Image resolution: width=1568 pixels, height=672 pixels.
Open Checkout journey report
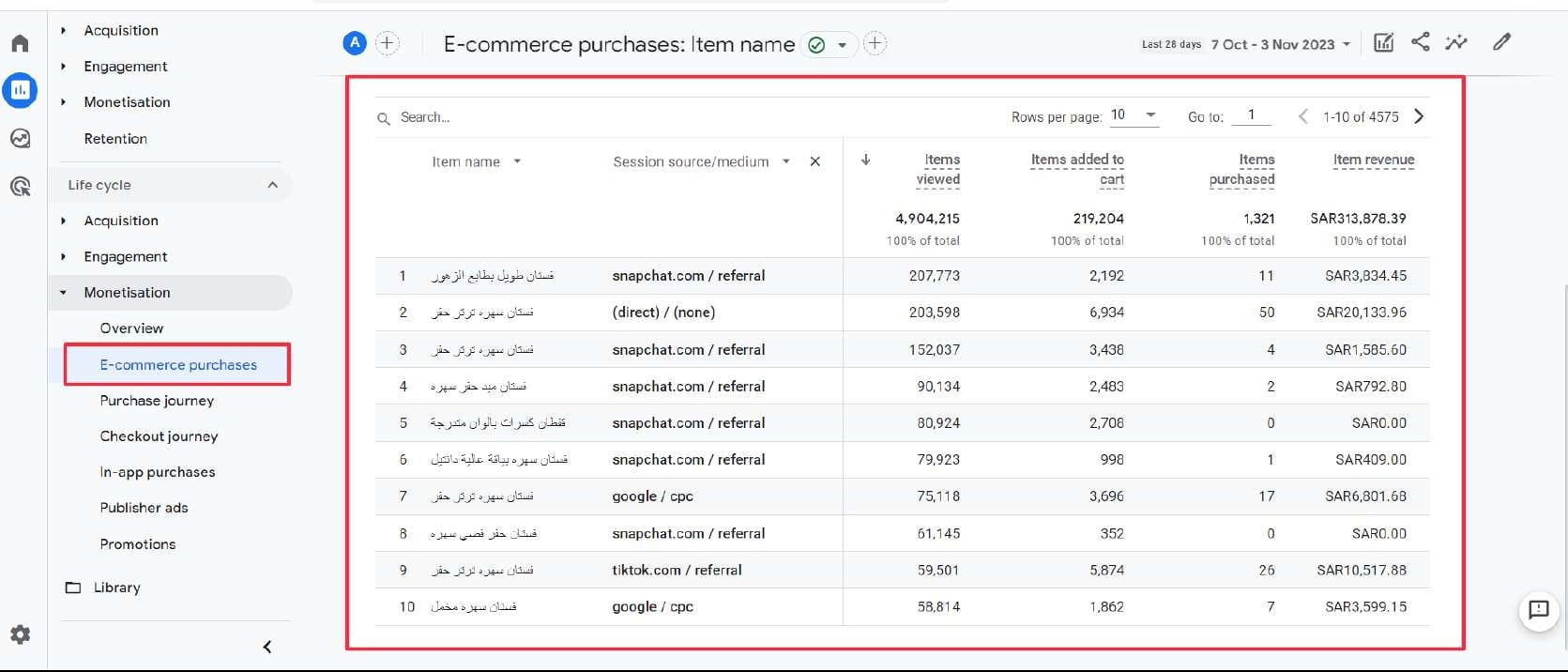click(159, 436)
